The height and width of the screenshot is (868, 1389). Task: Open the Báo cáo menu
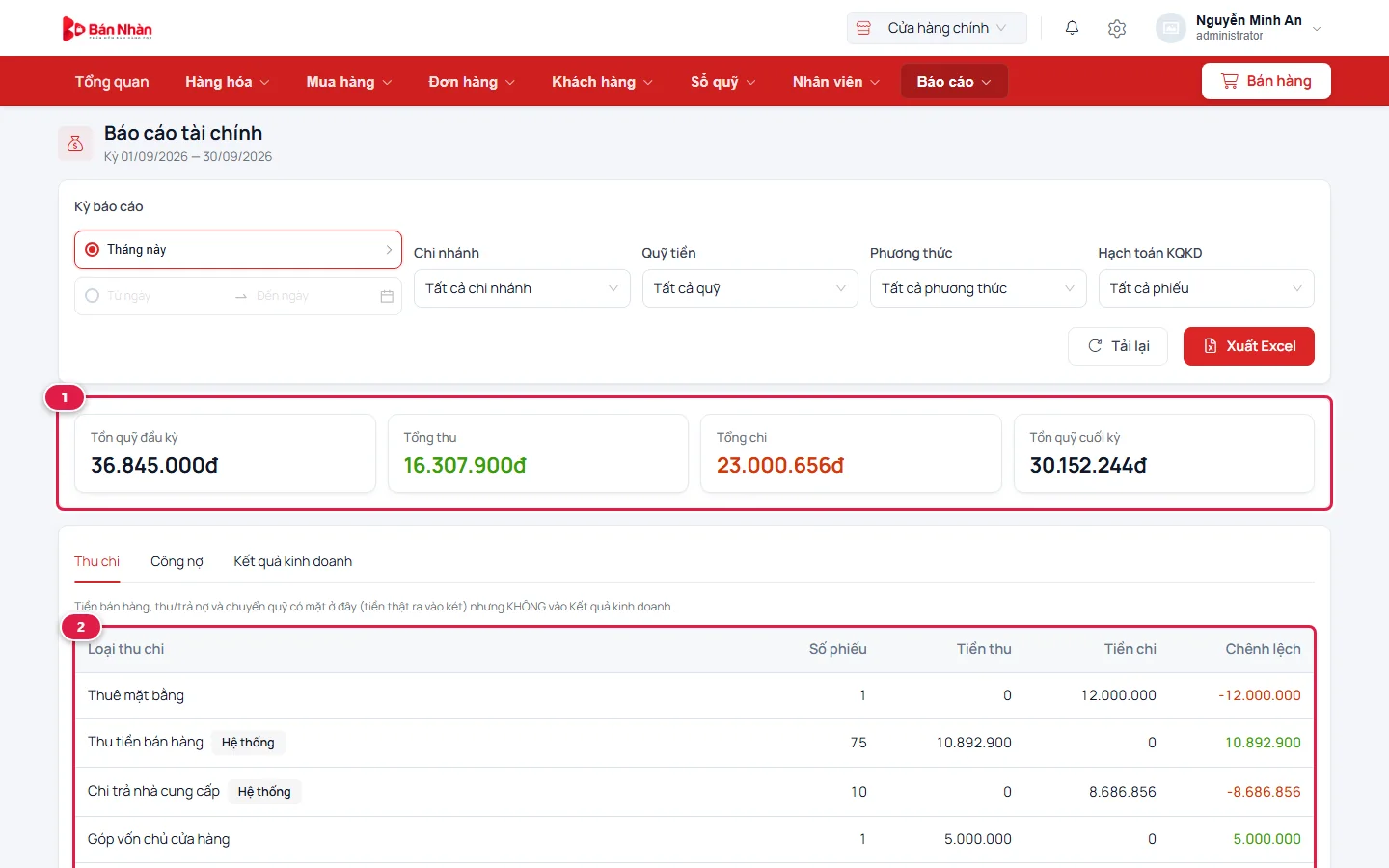(x=954, y=82)
